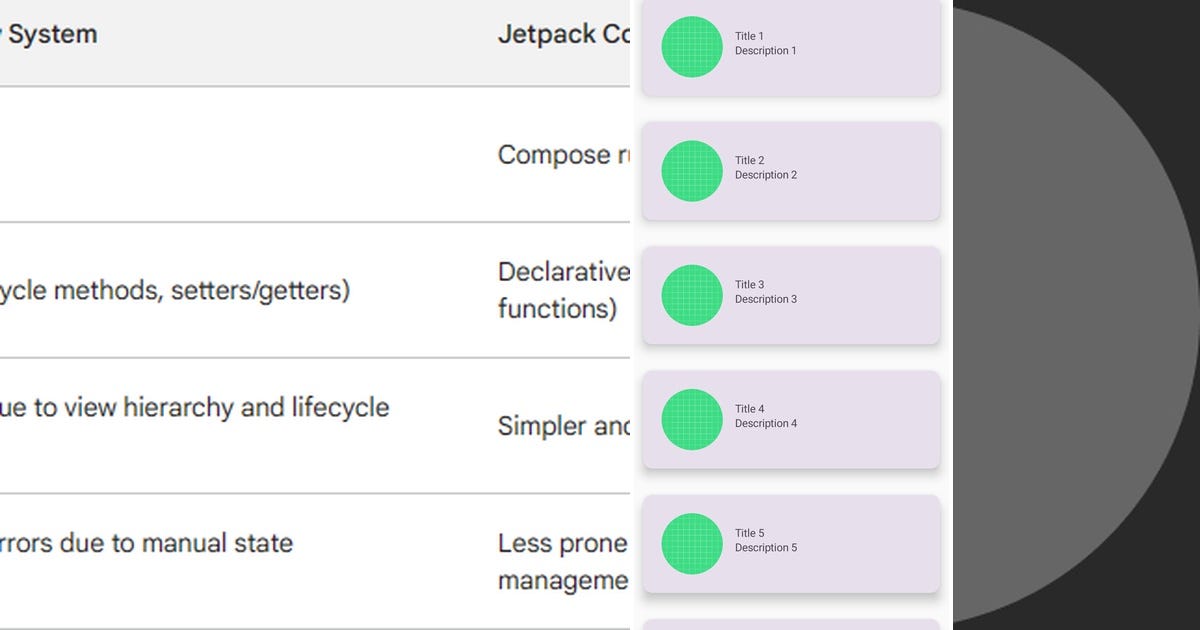The height and width of the screenshot is (630, 1200).
Task: Click the green circle avatar beside Title 2
Action: click(692, 171)
